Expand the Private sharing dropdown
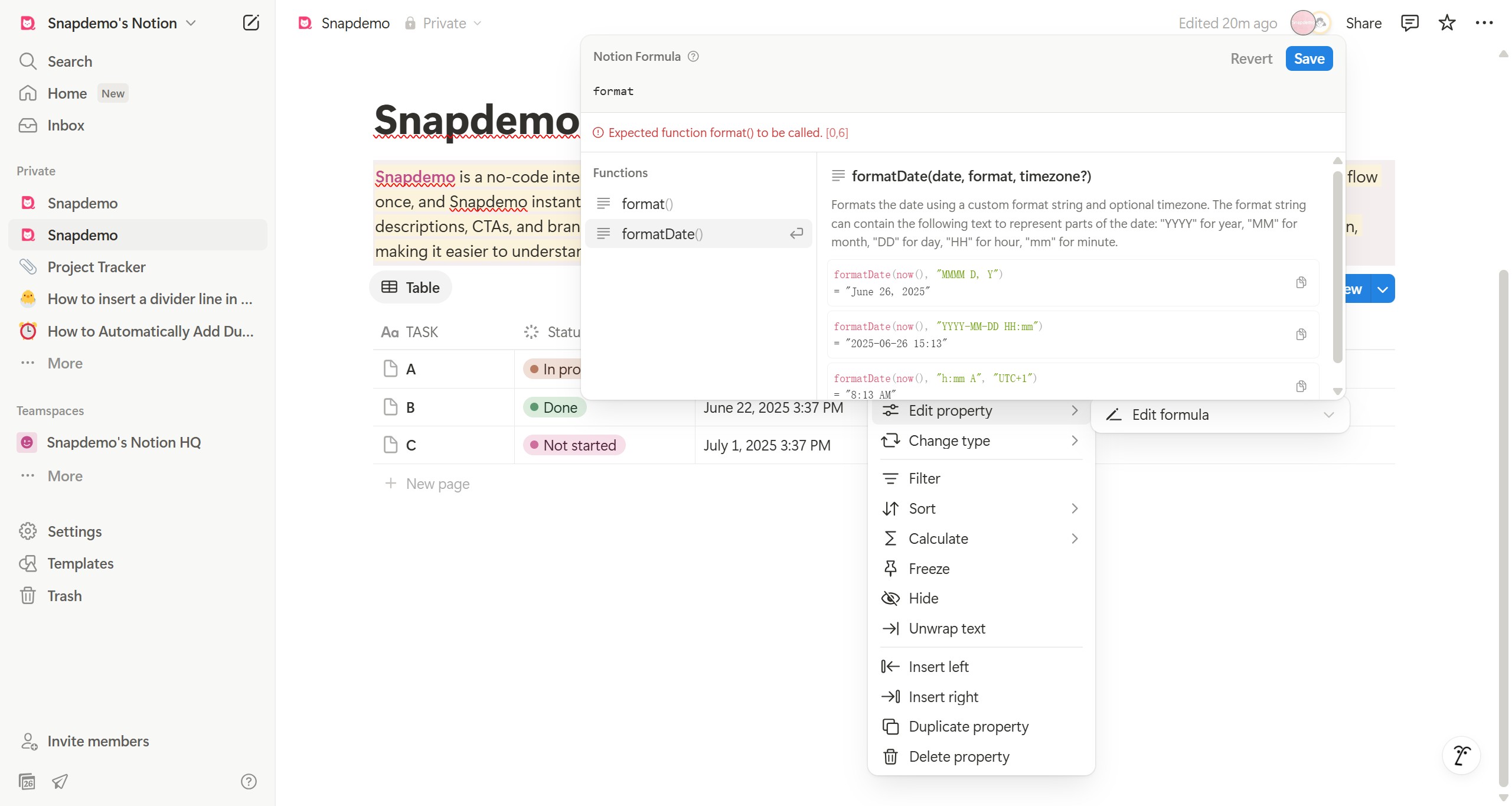1512x806 pixels. (444, 24)
